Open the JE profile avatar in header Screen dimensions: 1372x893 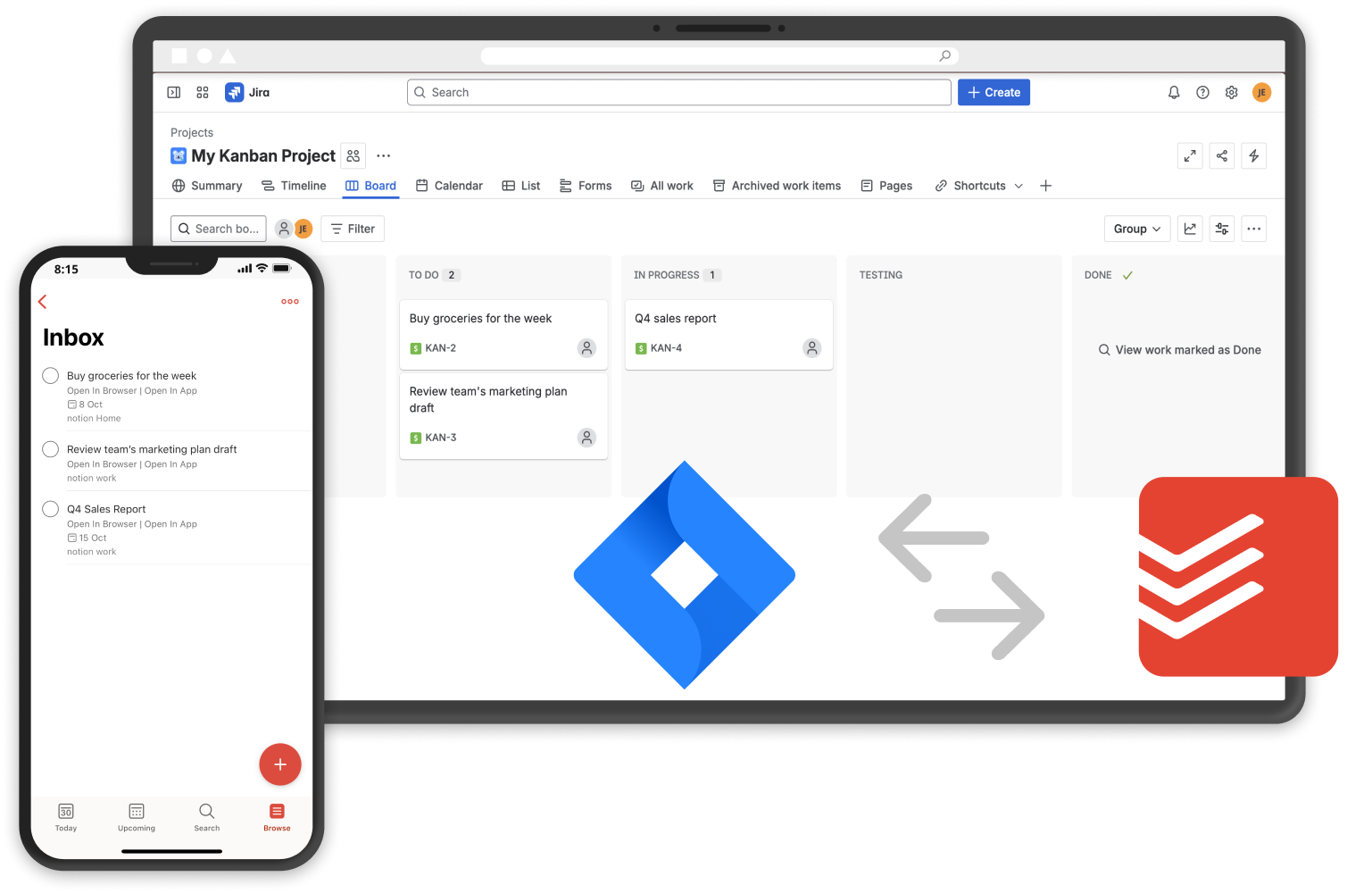tap(1261, 92)
